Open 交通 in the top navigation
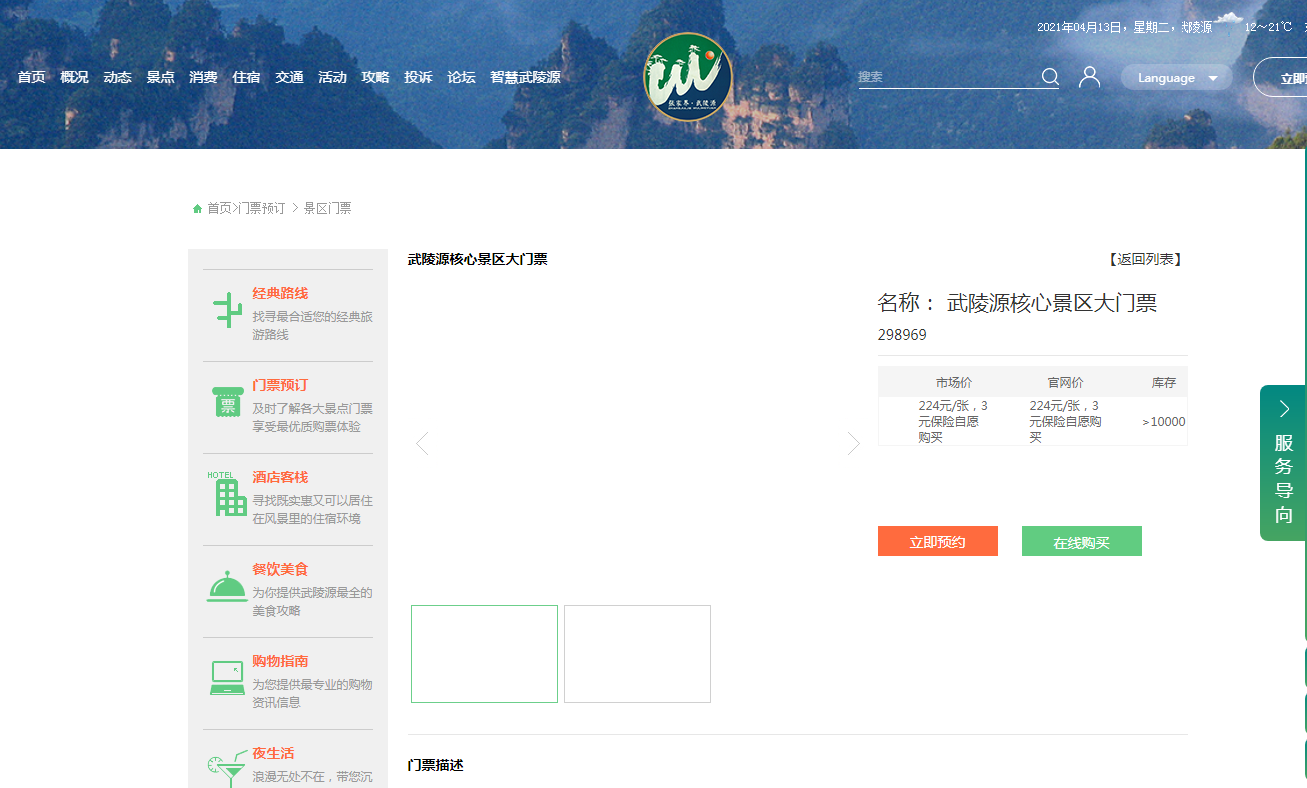This screenshot has height=788, width=1307. (x=289, y=77)
